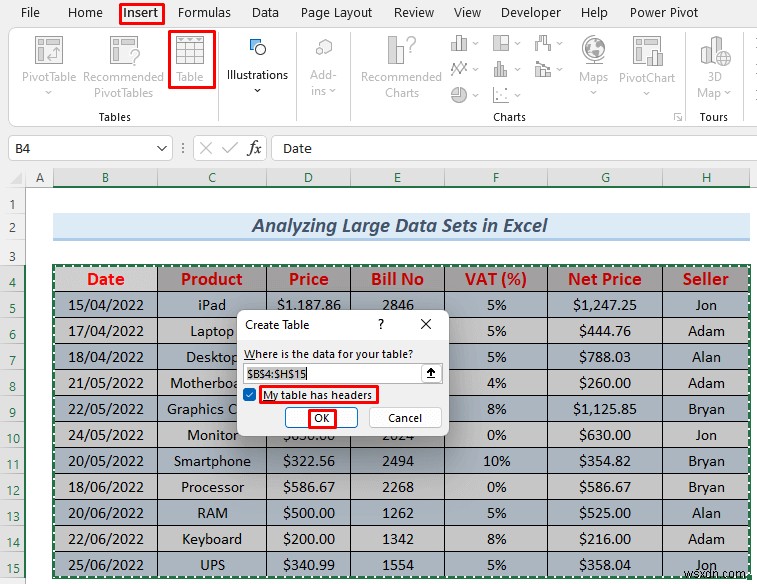The image size is (757, 584).
Task: Close the Create Table dialog
Action: (x=426, y=324)
